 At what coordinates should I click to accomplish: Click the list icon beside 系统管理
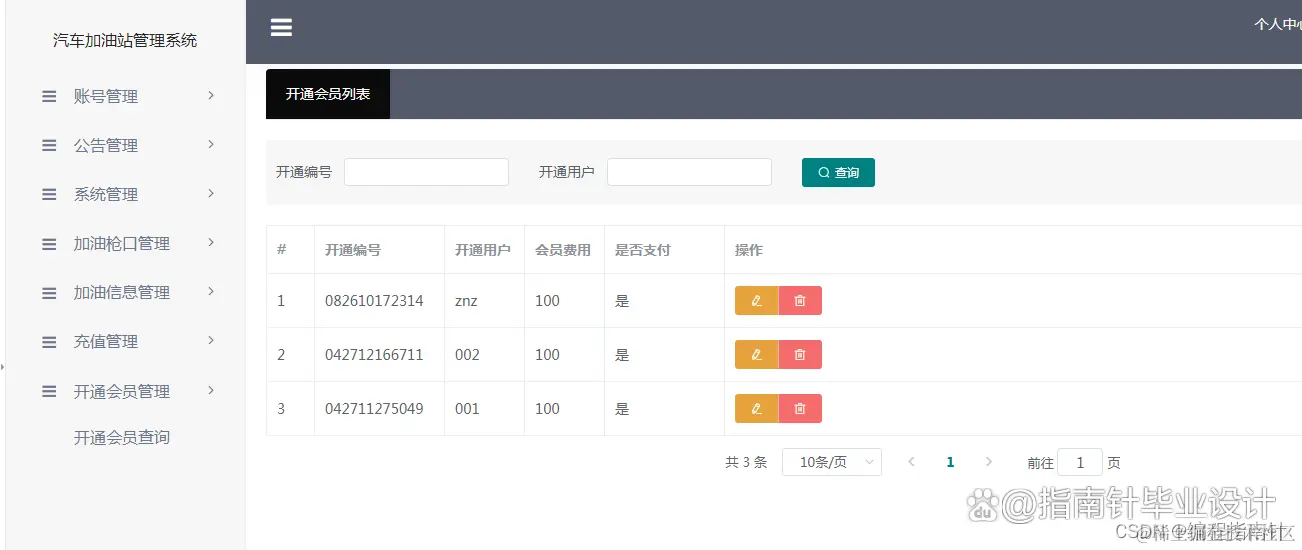coord(49,194)
